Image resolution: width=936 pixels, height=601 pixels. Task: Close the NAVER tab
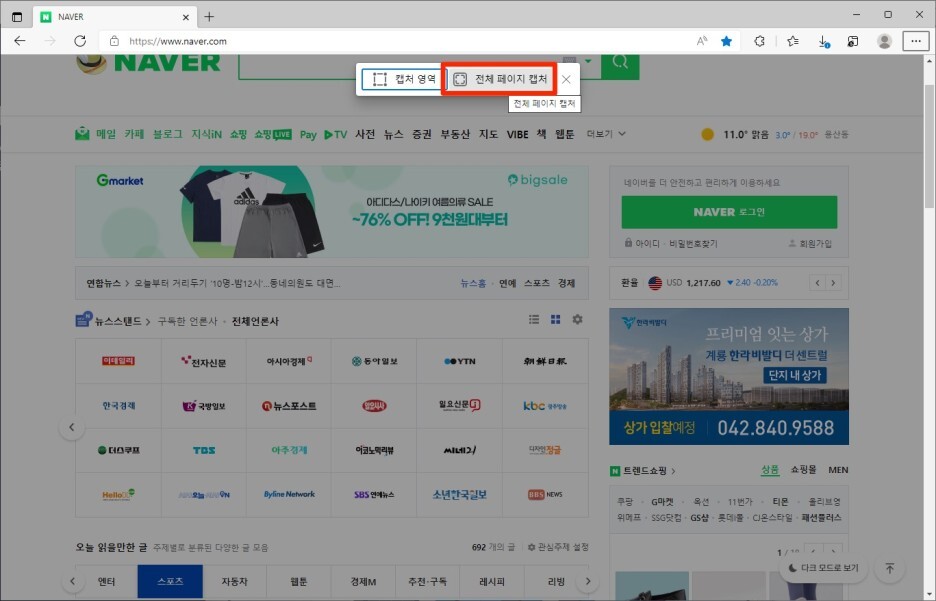[186, 17]
